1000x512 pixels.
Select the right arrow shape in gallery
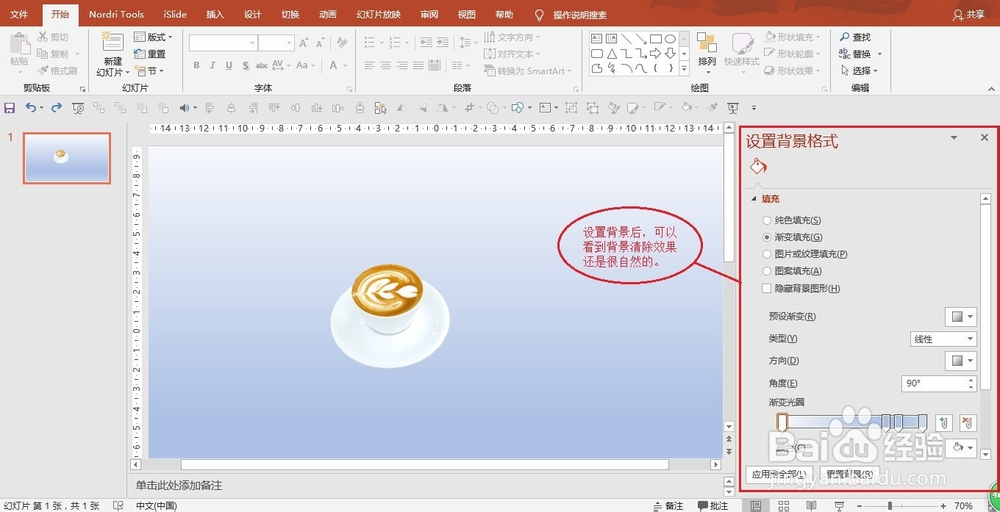click(x=656, y=54)
